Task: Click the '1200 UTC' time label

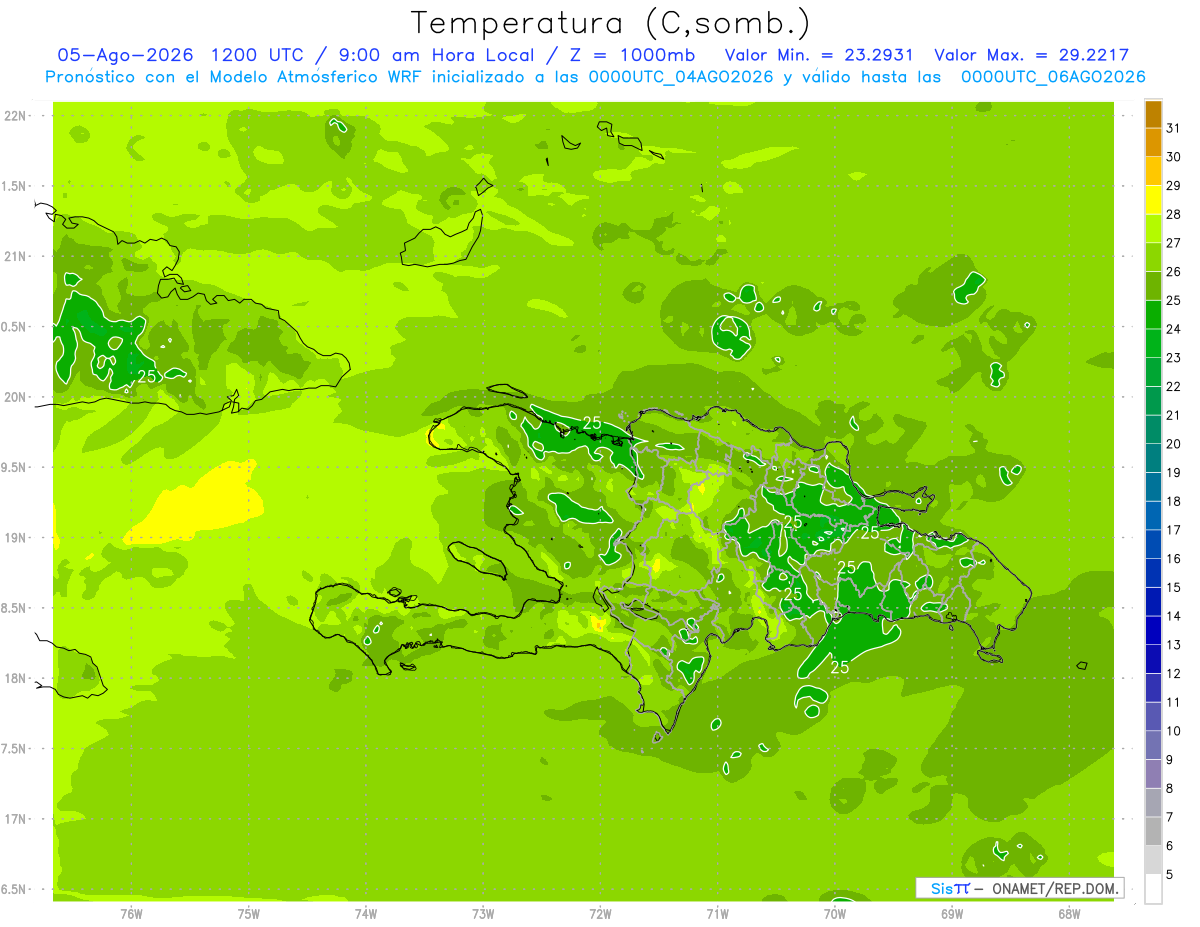Action: click(x=260, y=55)
